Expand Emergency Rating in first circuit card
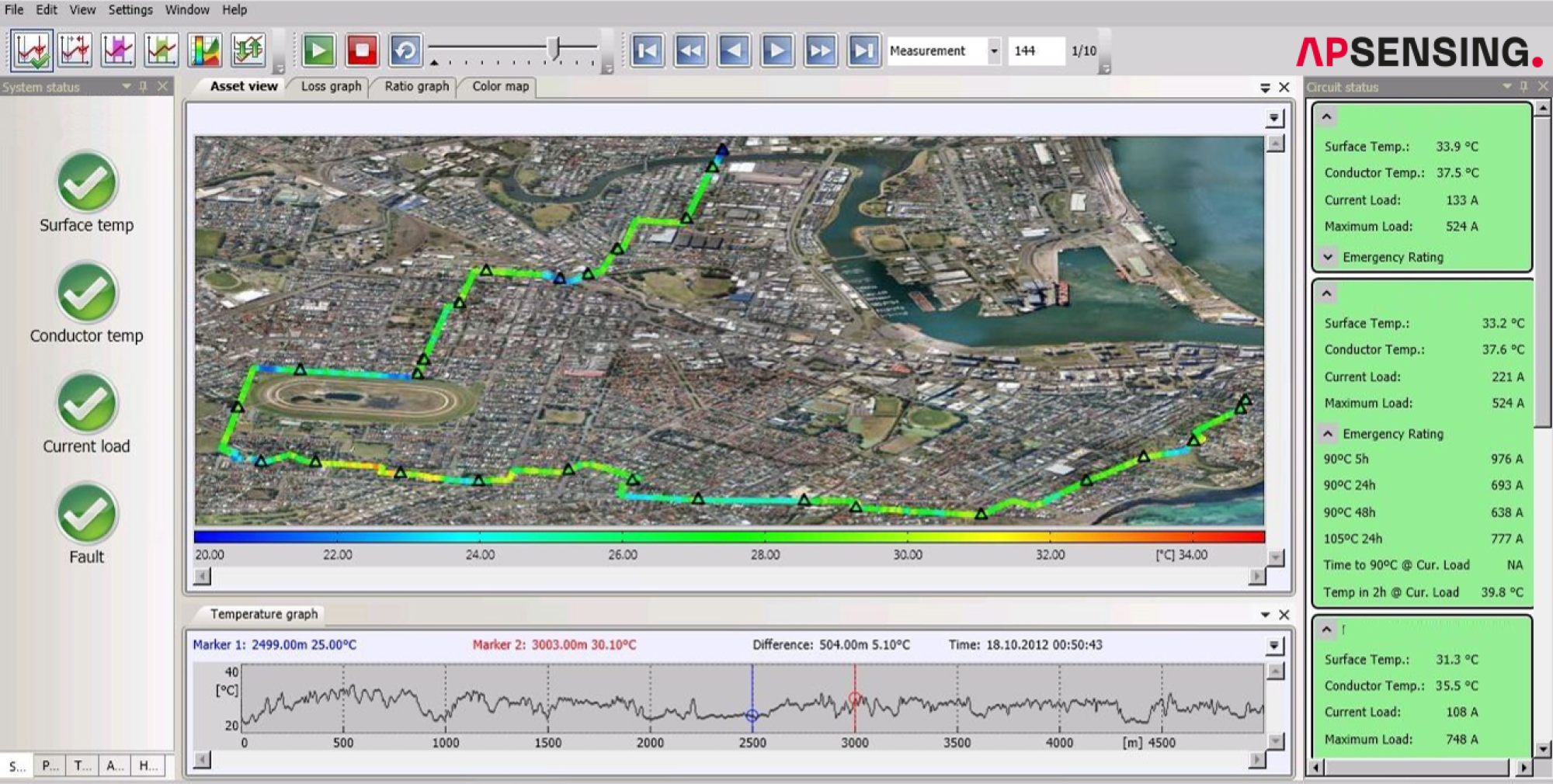 pos(1328,257)
